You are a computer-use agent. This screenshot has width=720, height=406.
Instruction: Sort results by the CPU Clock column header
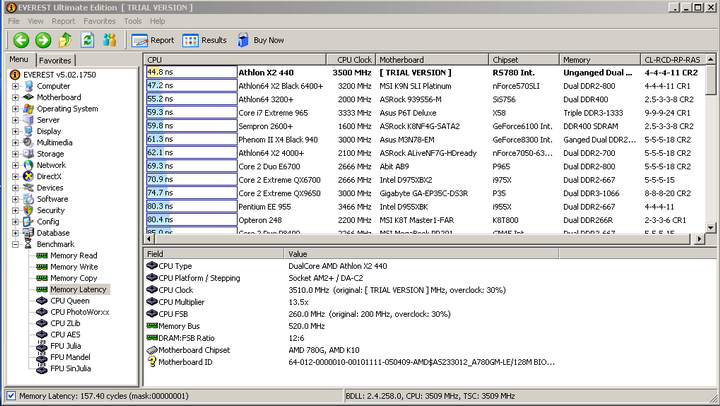click(354, 60)
